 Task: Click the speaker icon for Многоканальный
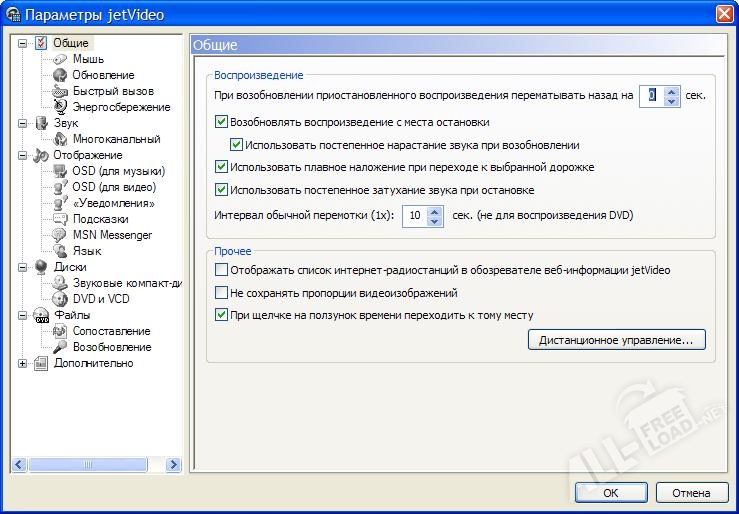coord(60,139)
